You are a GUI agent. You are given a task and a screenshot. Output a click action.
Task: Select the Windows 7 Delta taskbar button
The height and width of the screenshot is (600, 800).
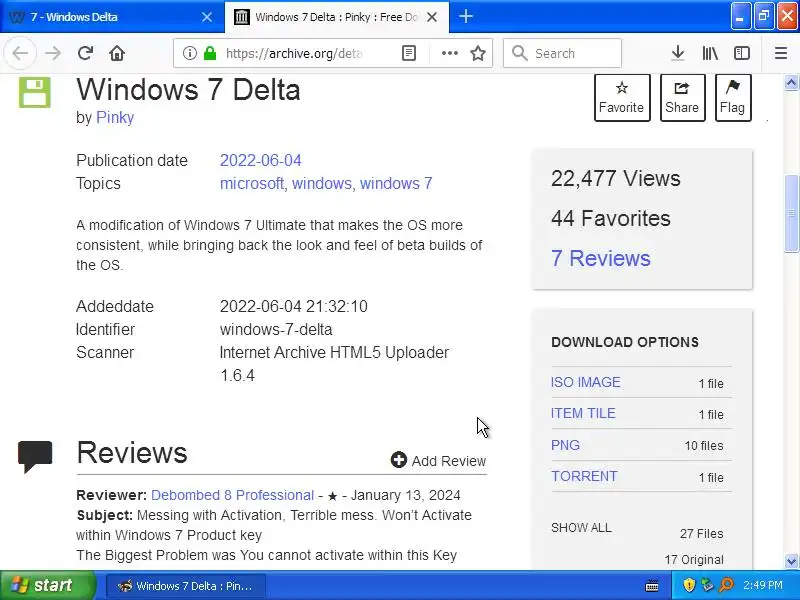(186, 586)
